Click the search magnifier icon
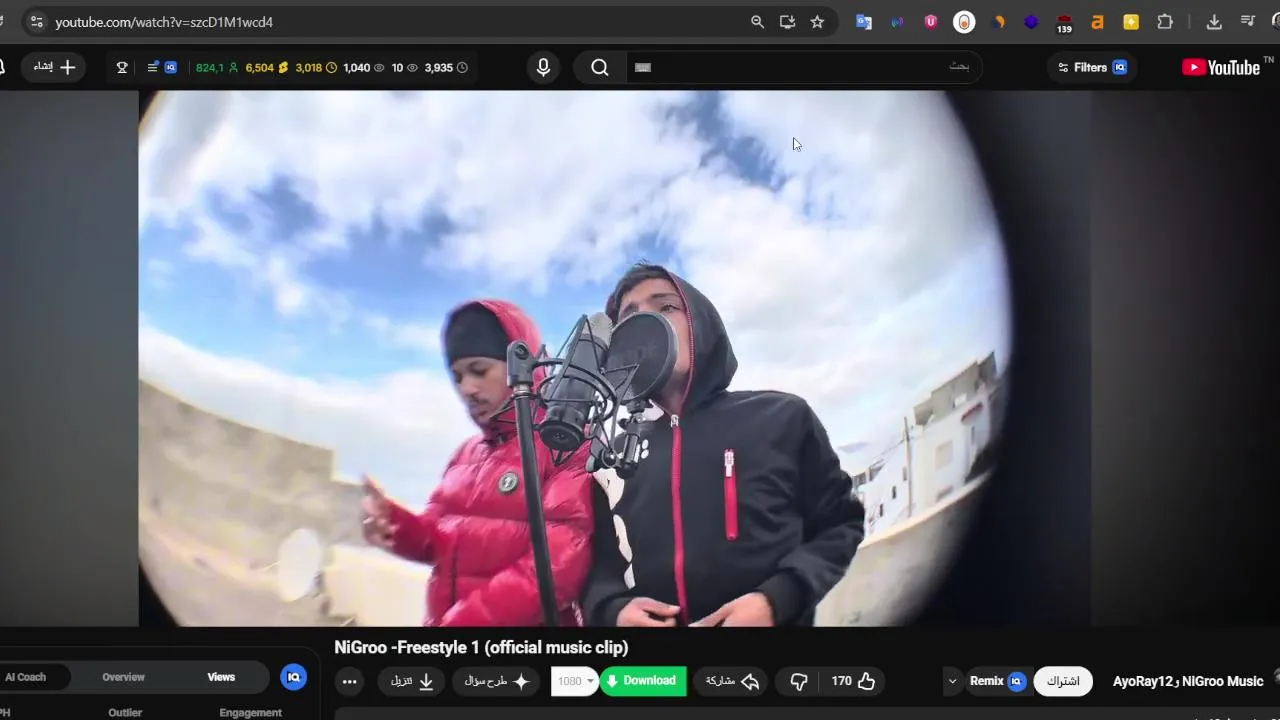1280x720 pixels. coord(599,67)
